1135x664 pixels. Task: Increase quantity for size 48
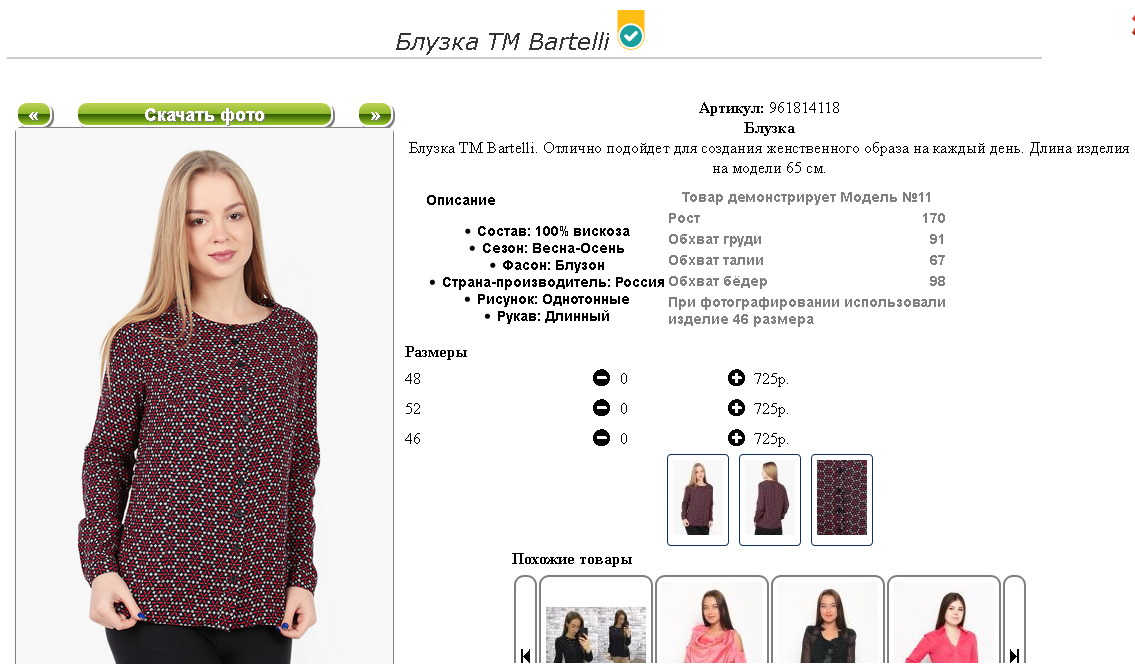pos(736,378)
